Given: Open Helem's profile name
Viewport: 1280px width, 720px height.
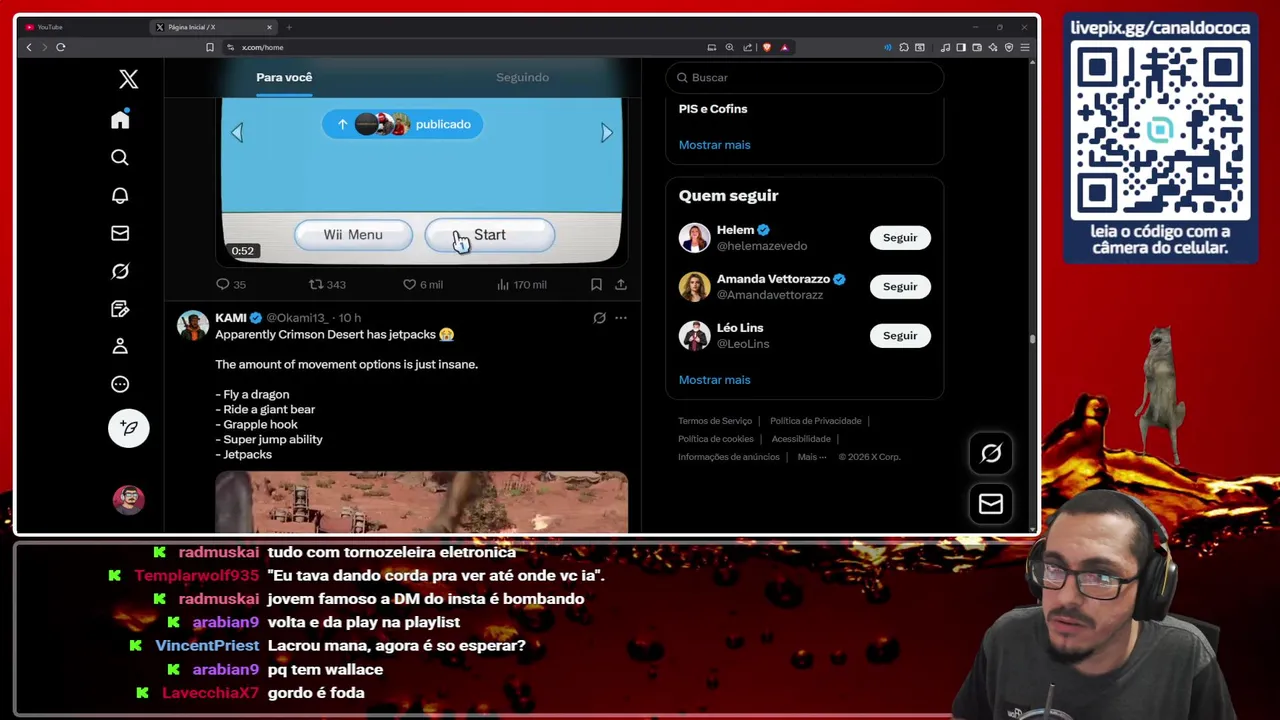Looking at the screenshot, I should tap(735, 230).
